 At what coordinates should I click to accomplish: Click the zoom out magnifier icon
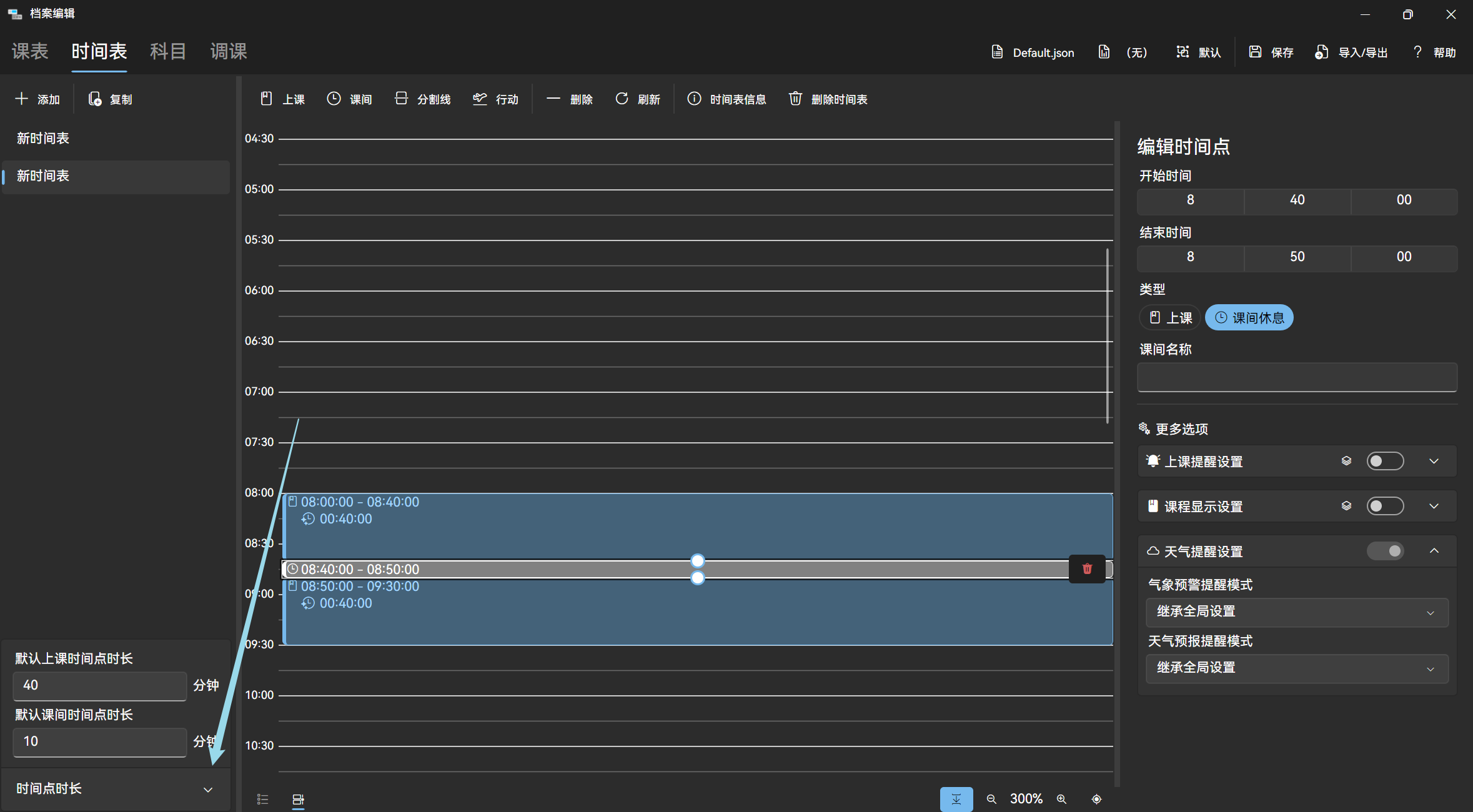[x=991, y=799]
